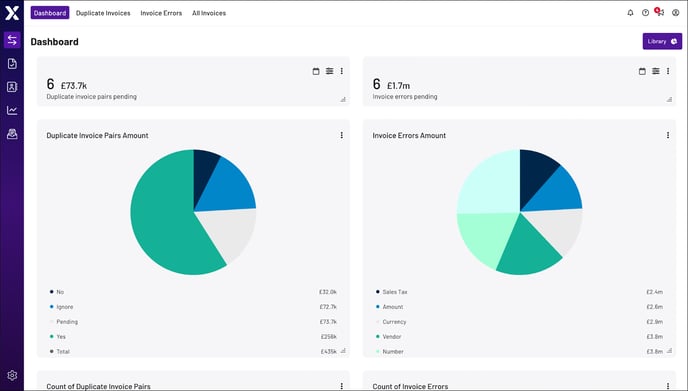Viewport: 688px width, 391px height.
Task: Click Count of Duplicate Invoice Pairs title
Action: tap(98, 387)
